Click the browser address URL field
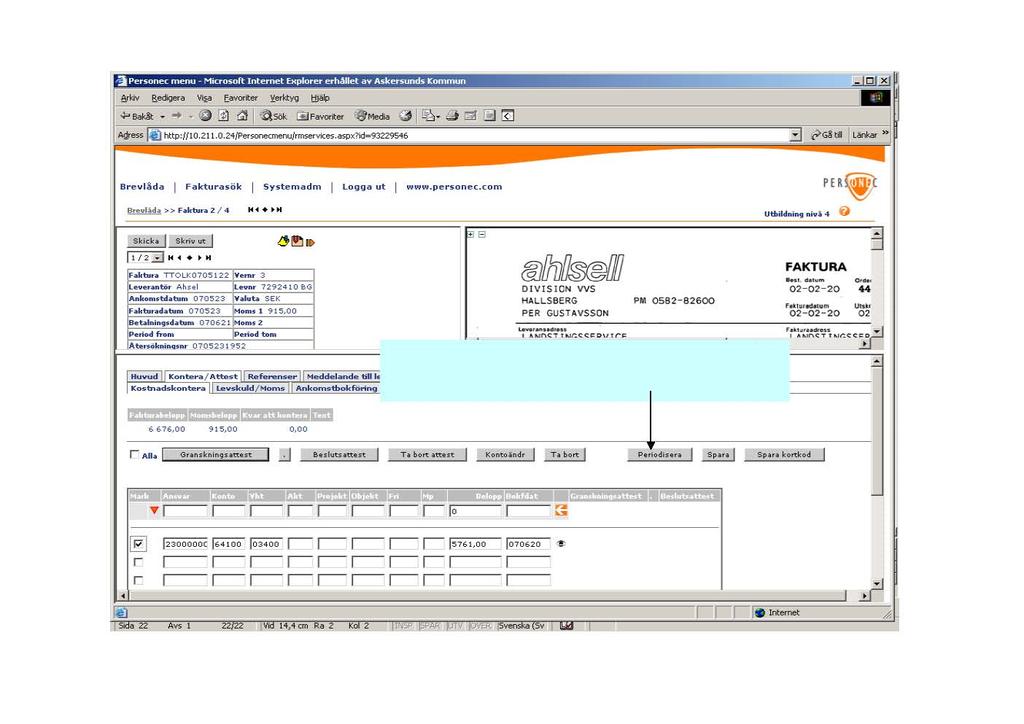Image resolution: width=1024 pixels, height=724 pixels. coord(468,135)
